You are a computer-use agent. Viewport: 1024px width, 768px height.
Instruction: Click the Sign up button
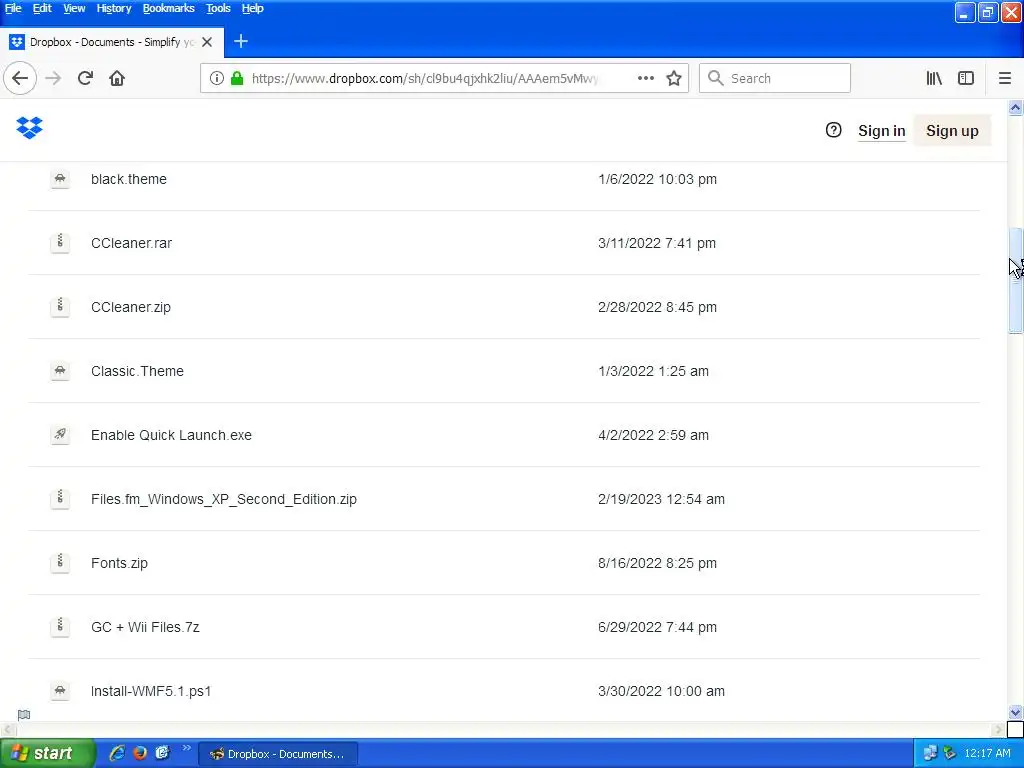[x=952, y=131]
